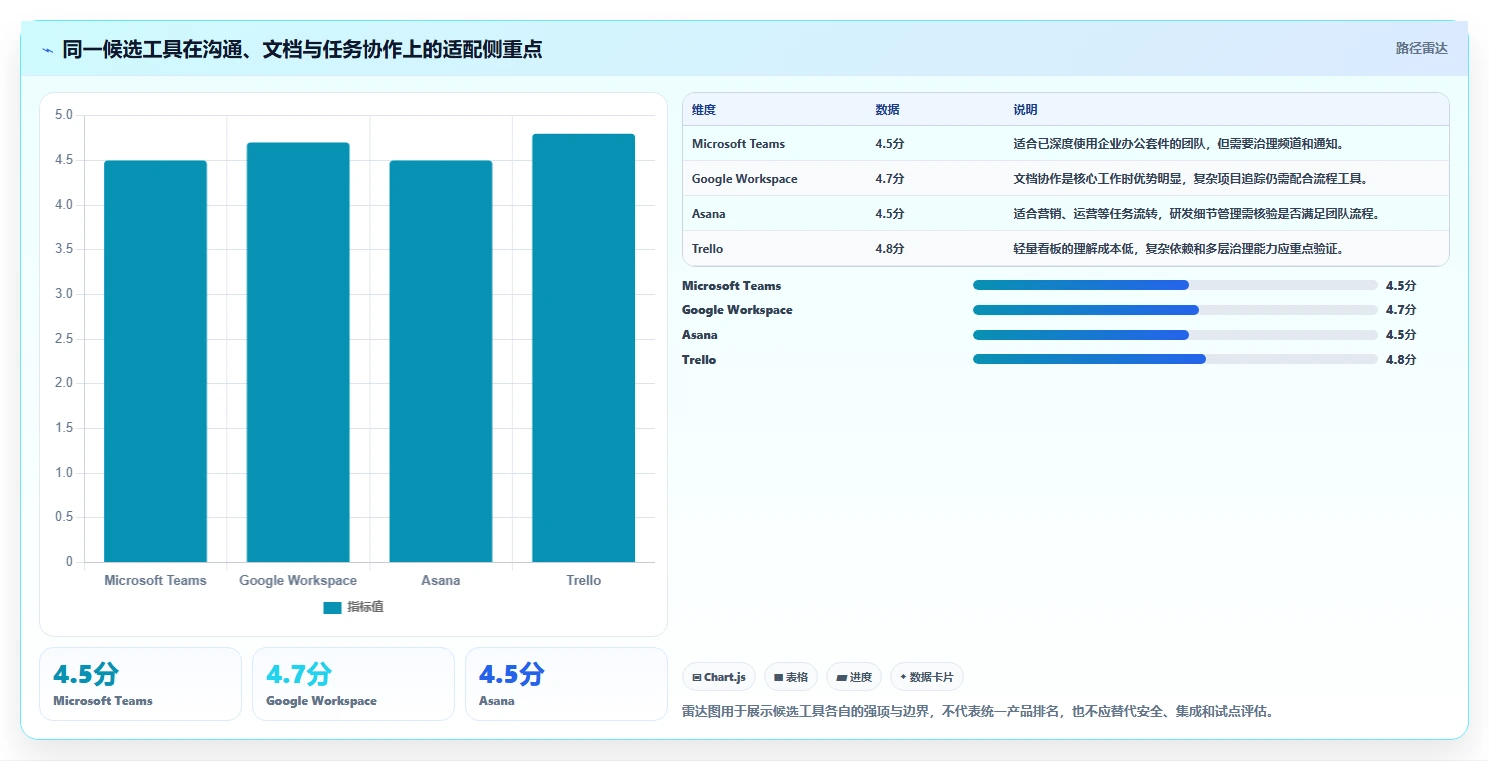Click the 0 tick on the chart's y-axis
This screenshot has width=1489, height=761.
69,562
